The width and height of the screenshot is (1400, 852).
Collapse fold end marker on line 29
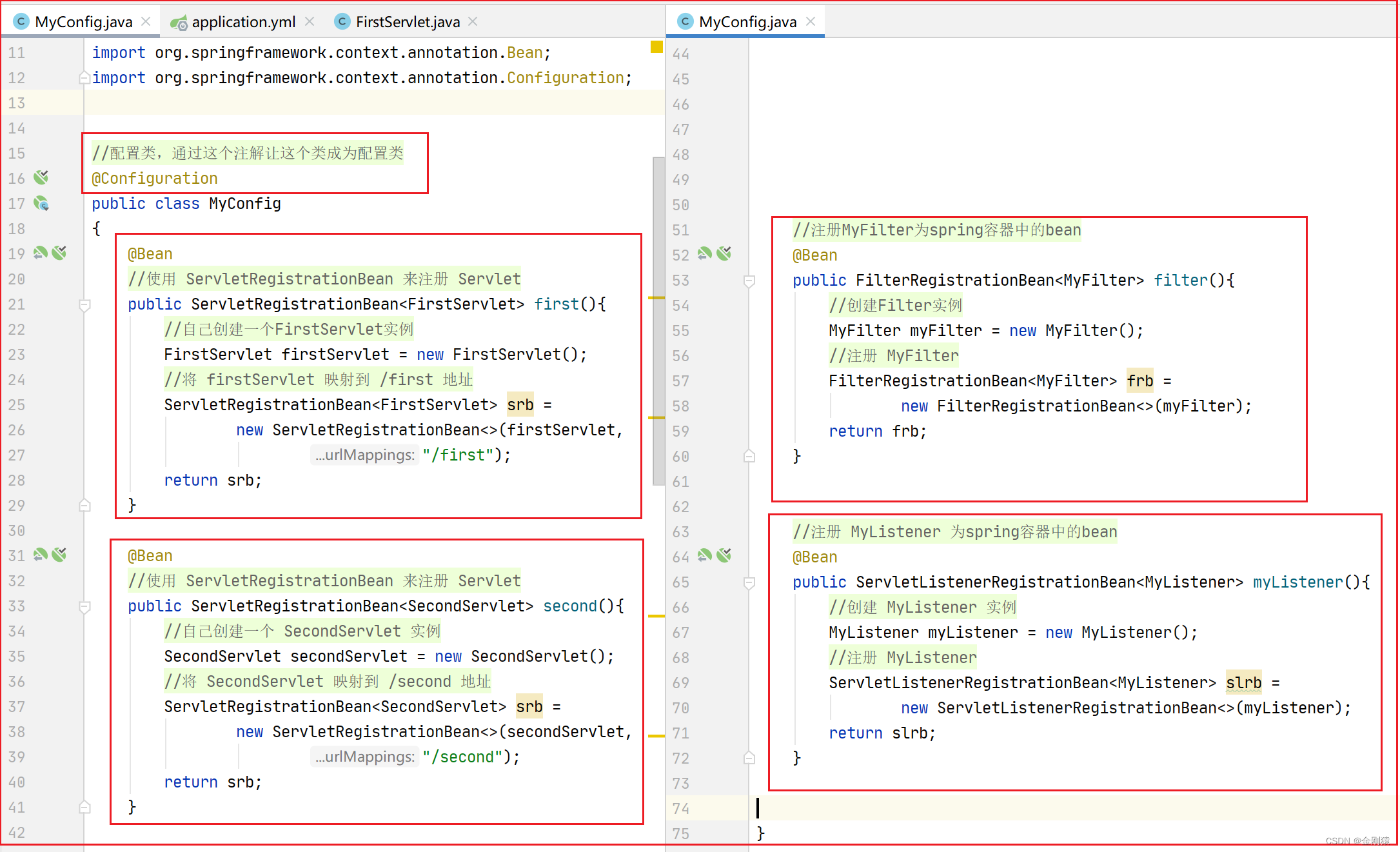tap(84, 505)
